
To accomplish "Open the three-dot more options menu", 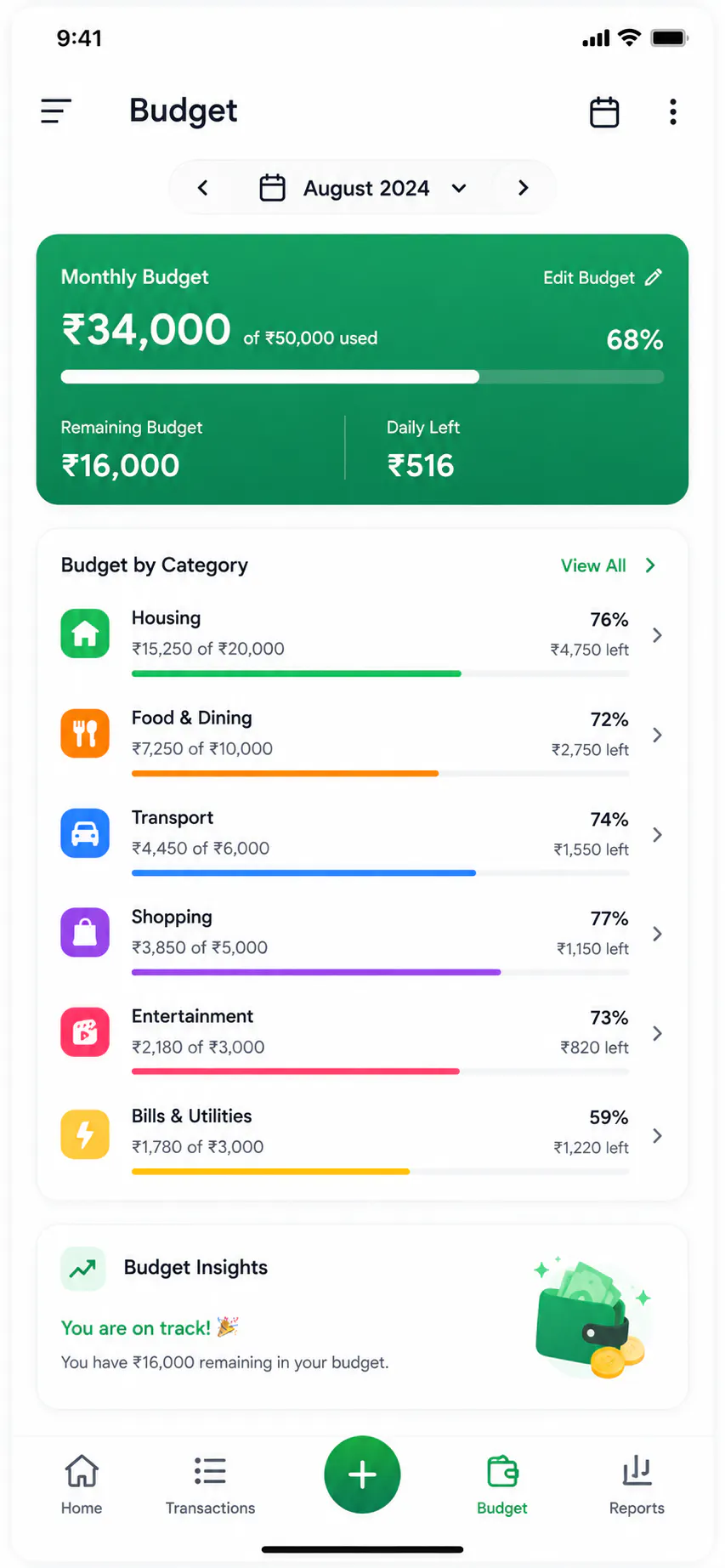I will (673, 111).
